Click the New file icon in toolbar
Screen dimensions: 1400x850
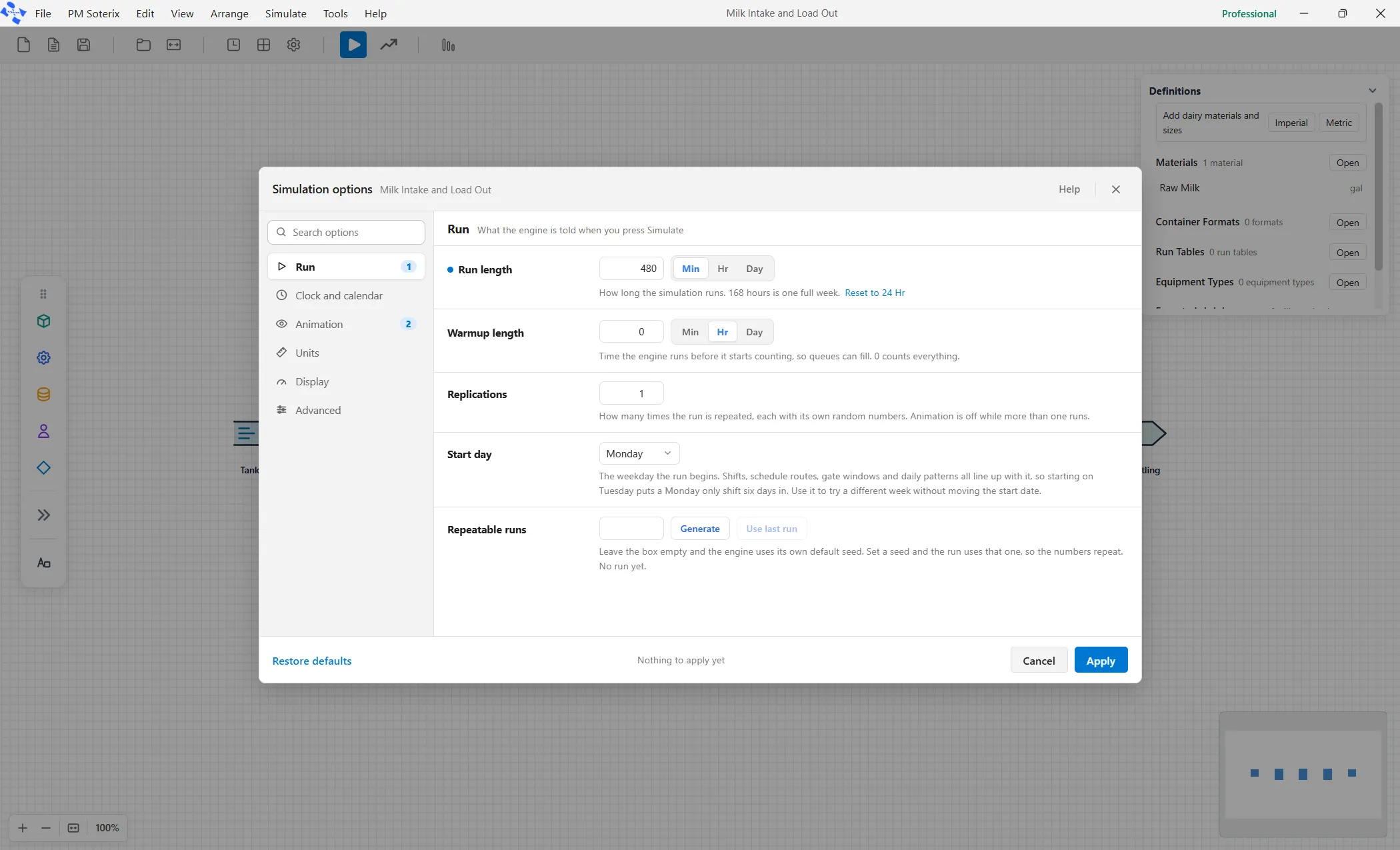pyautogui.click(x=23, y=45)
